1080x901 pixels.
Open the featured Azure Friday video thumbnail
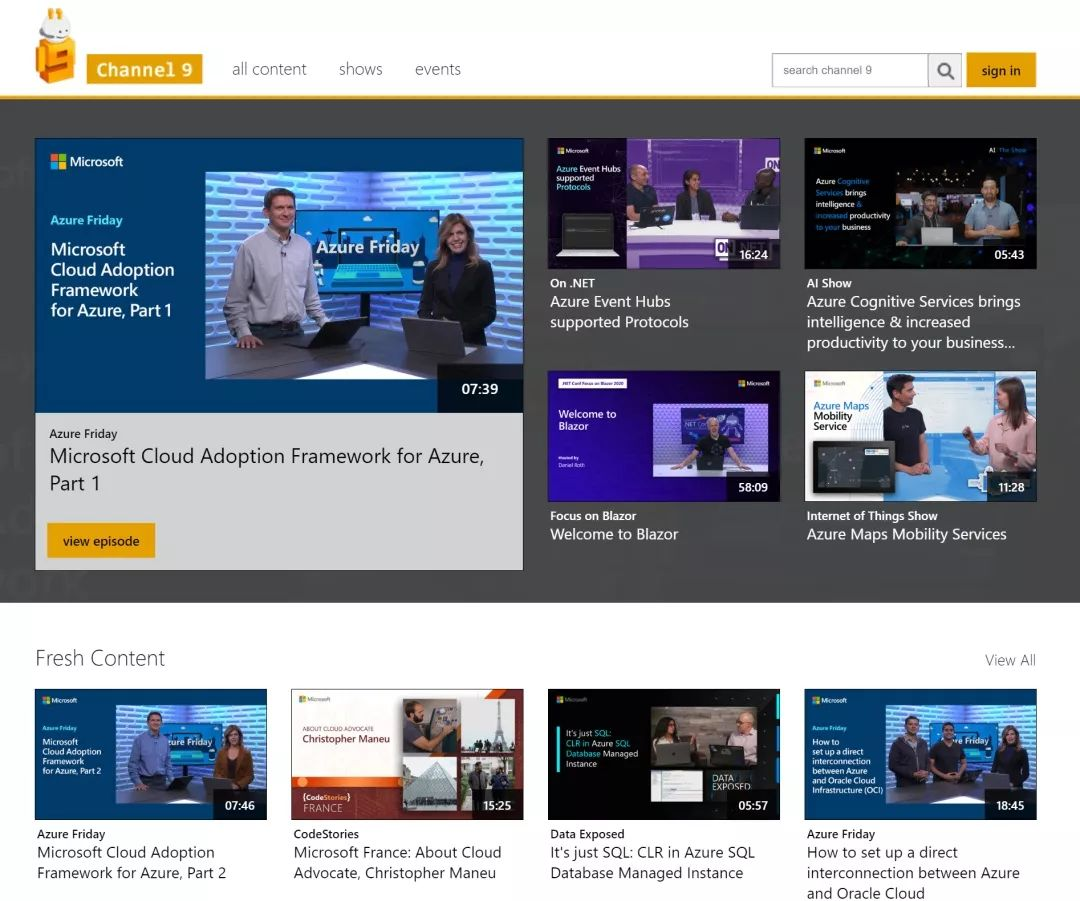(x=279, y=276)
